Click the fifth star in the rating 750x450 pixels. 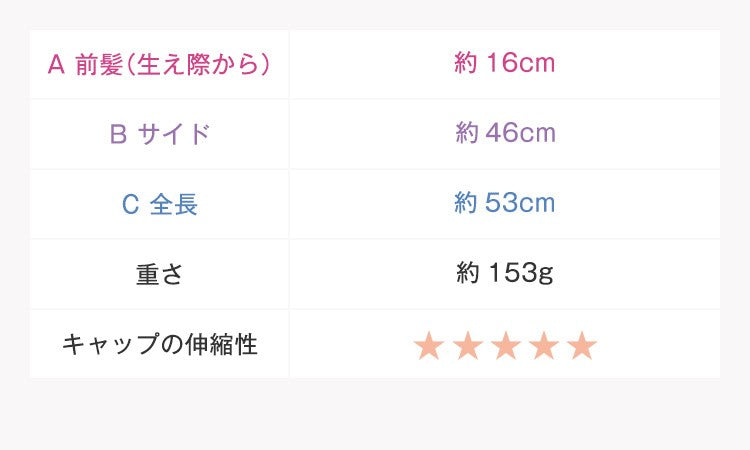[x=581, y=346]
